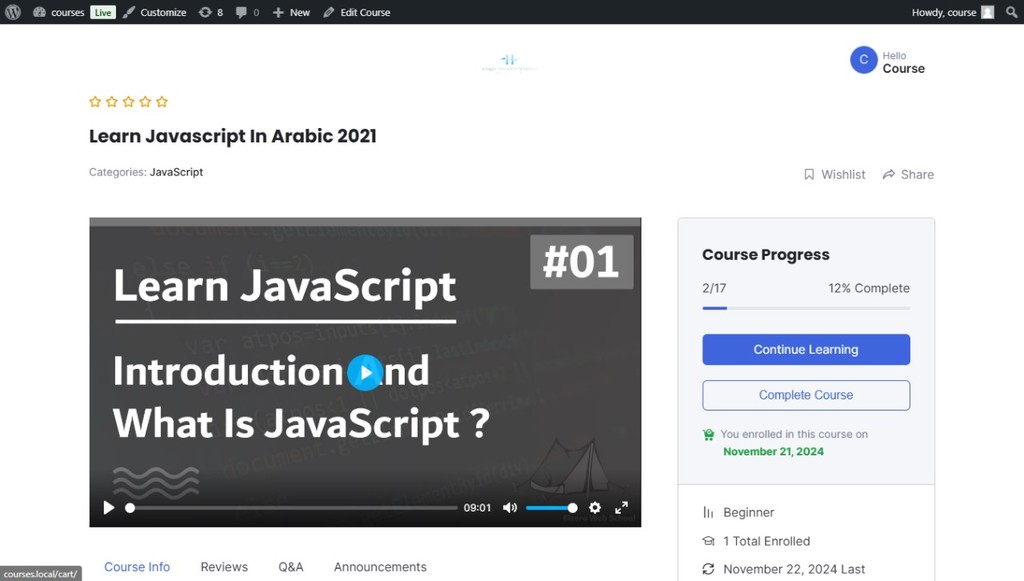Switch to the Q&A tab

(291, 567)
